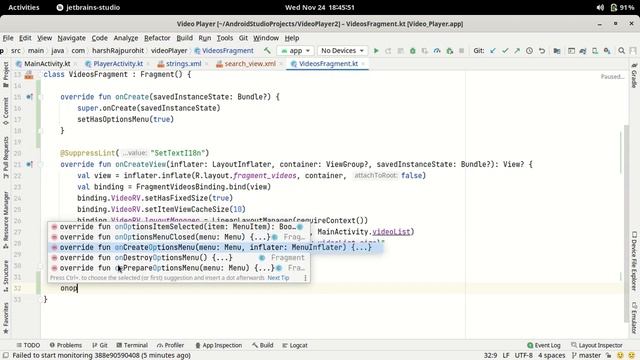Close the VideosFragment.kt tab
This screenshot has width=640, height=360.
tap(363, 64)
